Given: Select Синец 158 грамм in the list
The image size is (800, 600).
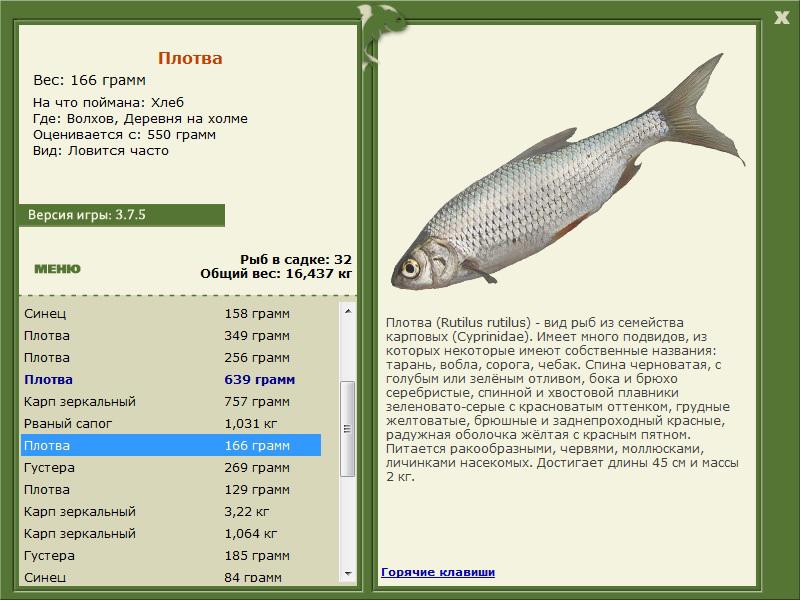Looking at the screenshot, I should click(170, 313).
